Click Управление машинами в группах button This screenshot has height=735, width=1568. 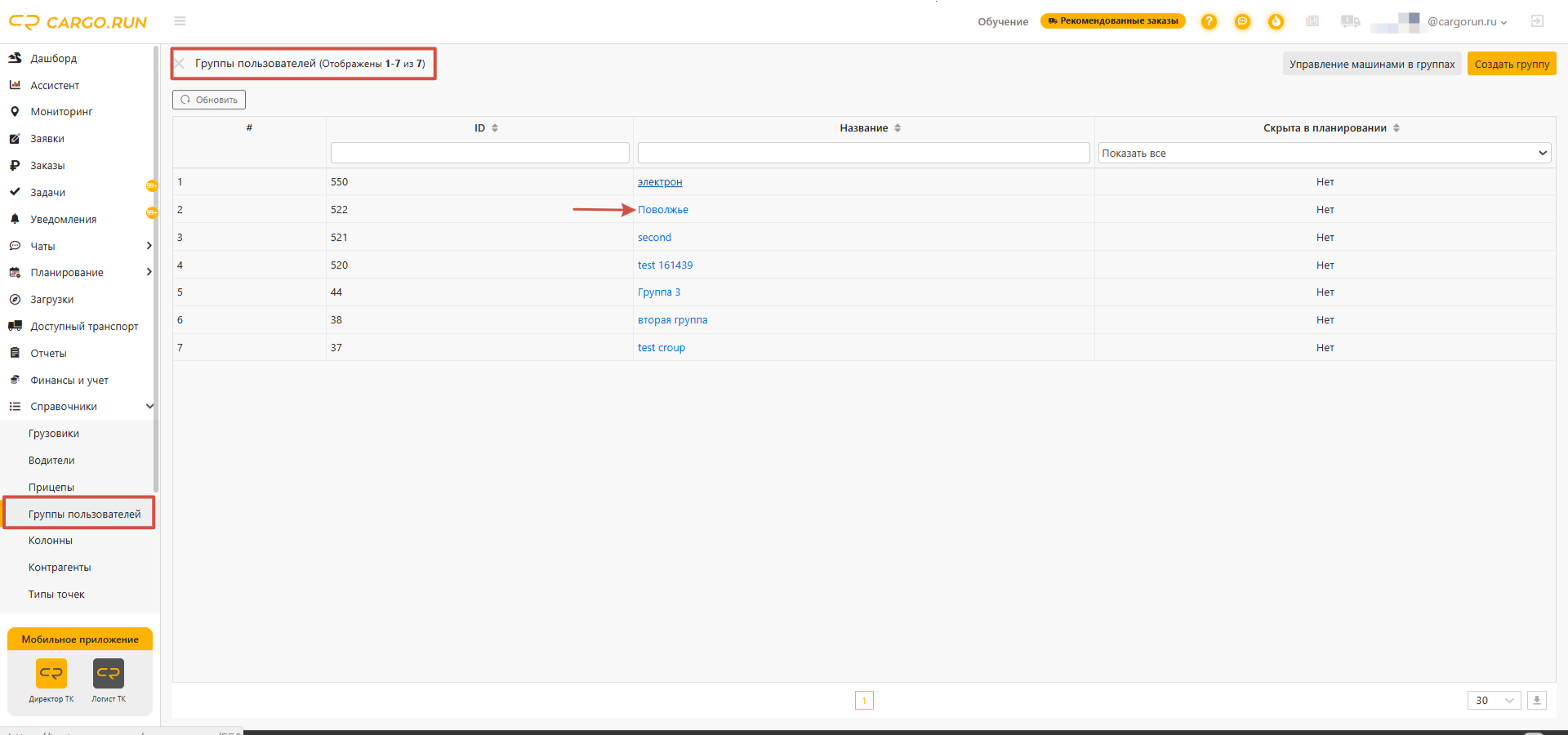1372,64
